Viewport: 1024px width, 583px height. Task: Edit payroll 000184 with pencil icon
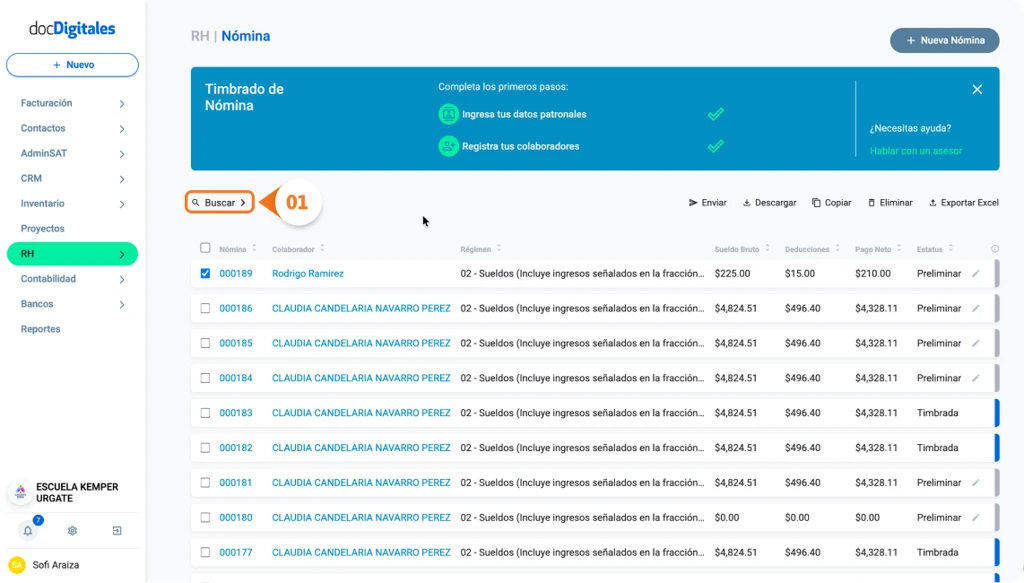tap(976, 378)
